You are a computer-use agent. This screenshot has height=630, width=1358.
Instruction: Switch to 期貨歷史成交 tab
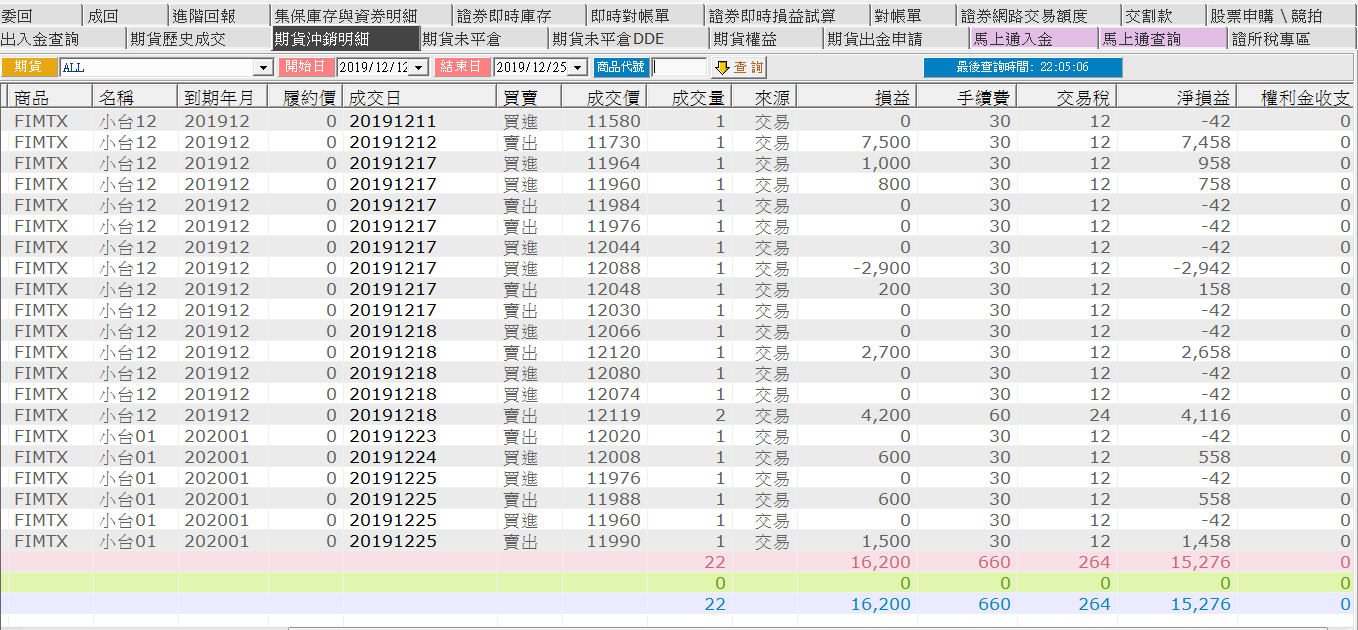coord(199,39)
